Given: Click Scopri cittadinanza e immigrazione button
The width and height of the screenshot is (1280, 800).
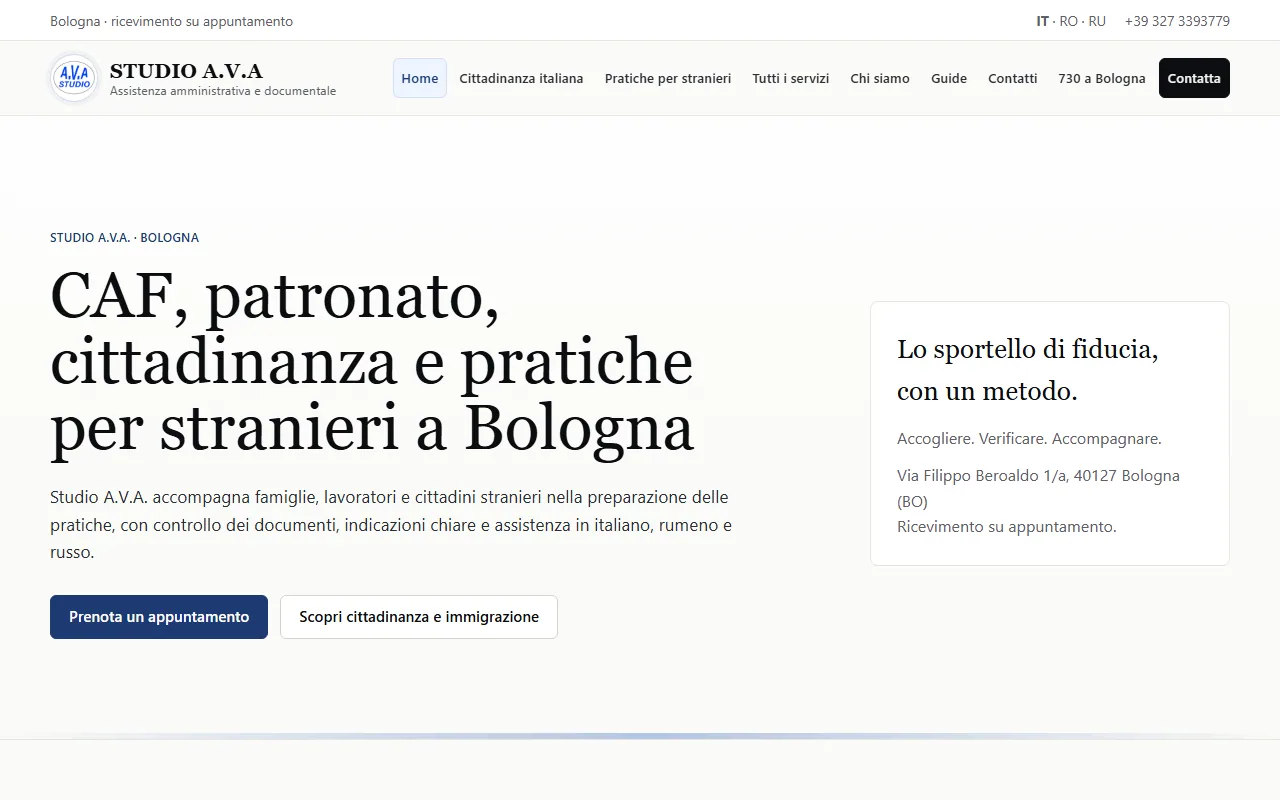Looking at the screenshot, I should pyautogui.click(x=419, y=617).
